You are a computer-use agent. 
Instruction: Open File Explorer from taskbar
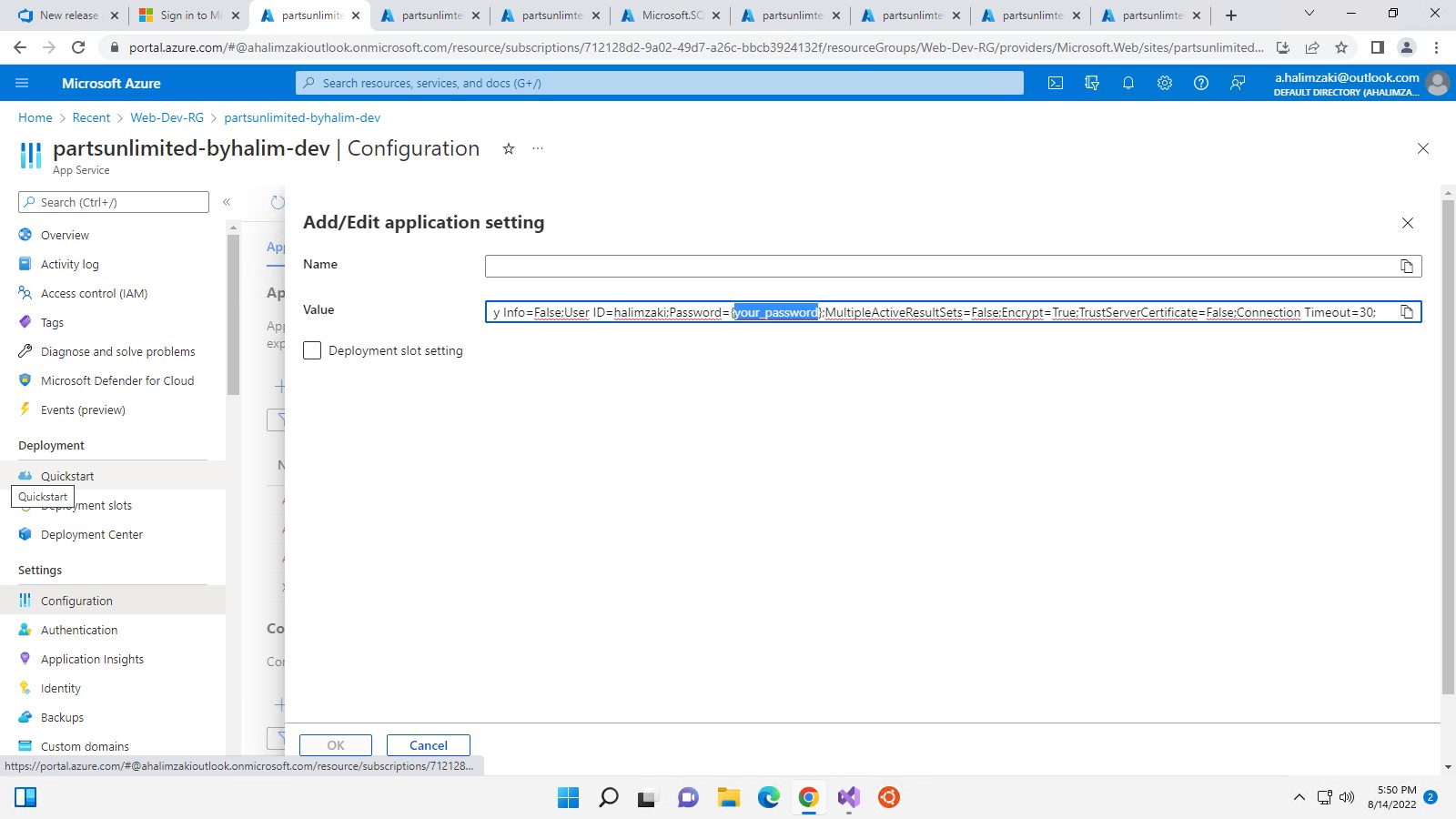(x=729, y=798)
